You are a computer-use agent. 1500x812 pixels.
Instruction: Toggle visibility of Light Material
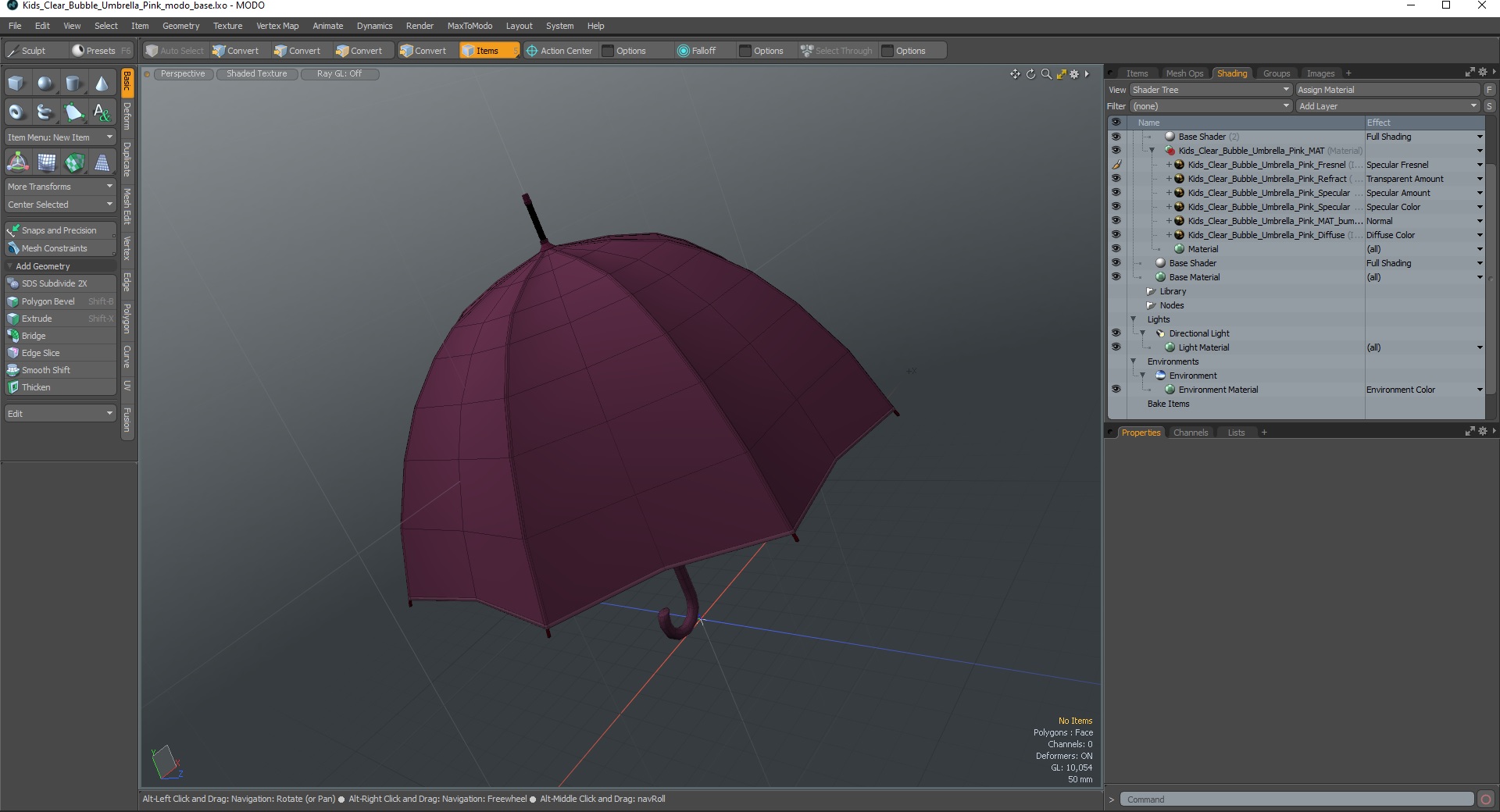point(1116,347)
